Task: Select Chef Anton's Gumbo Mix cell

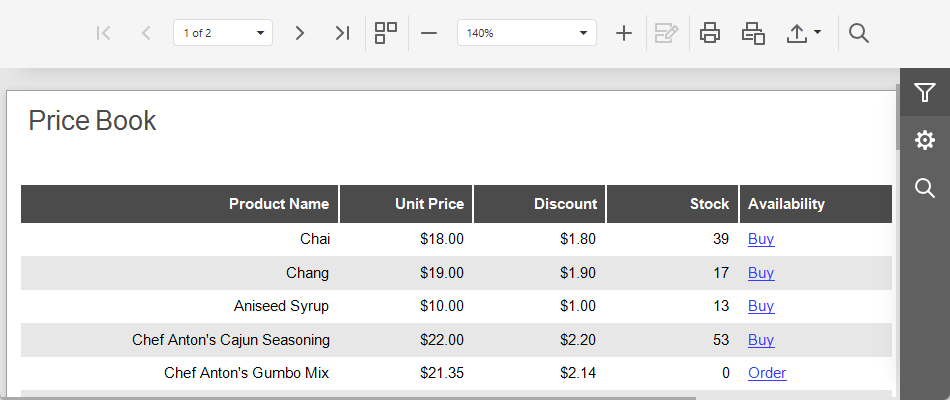Action: (179, 373)
